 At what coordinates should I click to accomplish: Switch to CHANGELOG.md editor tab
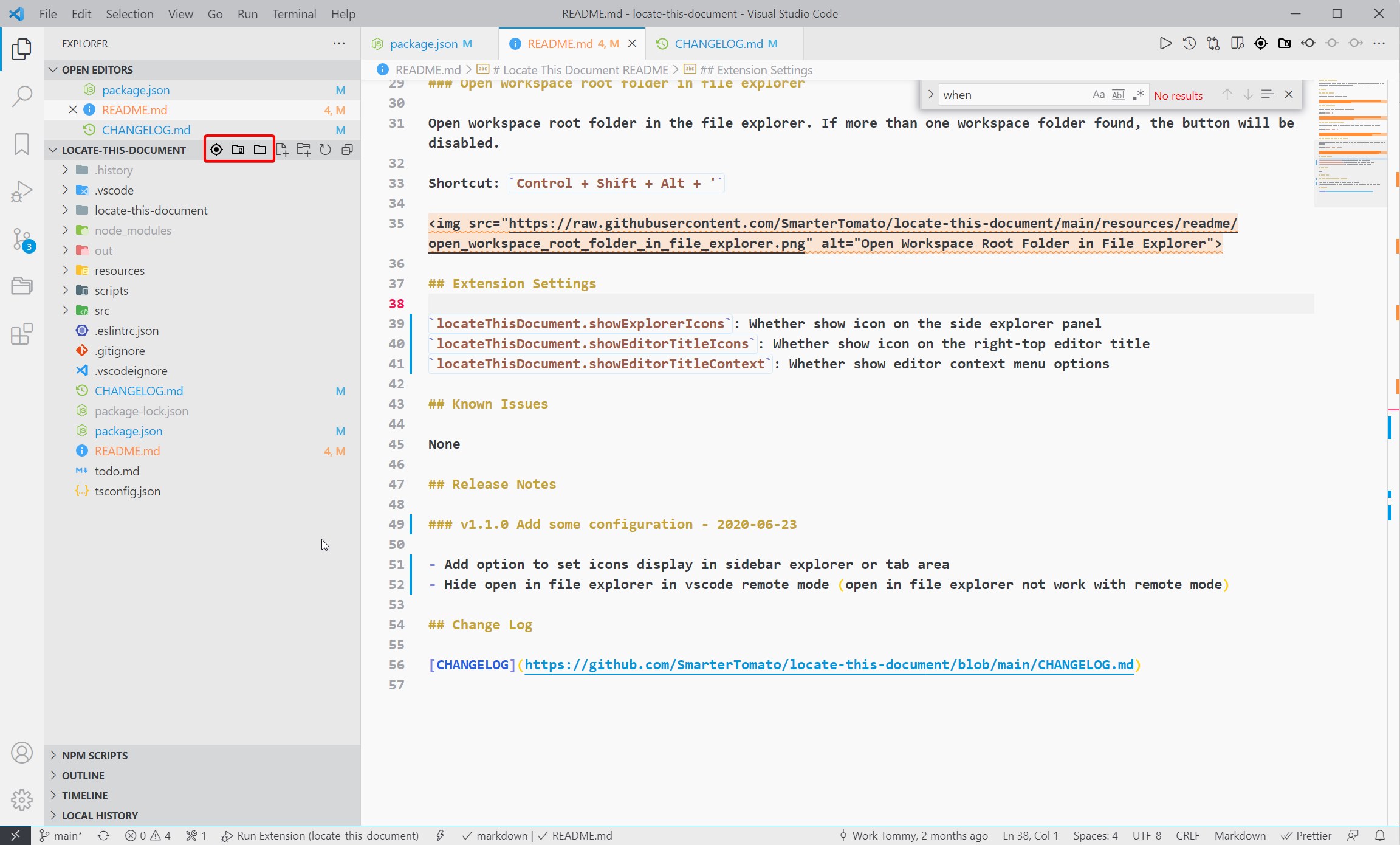point(718,44)
